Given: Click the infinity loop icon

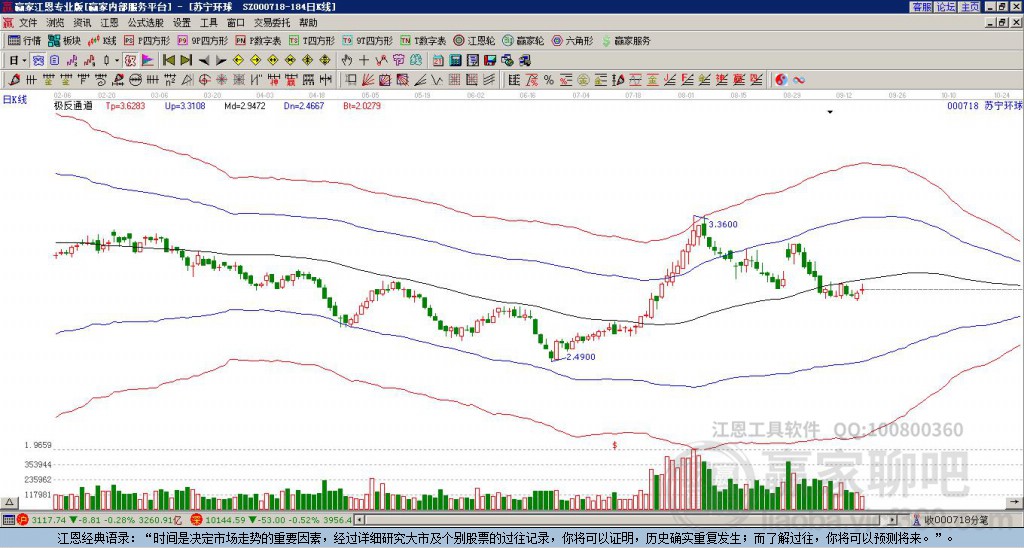Looking at the screenshot, I should click(799, 80).
